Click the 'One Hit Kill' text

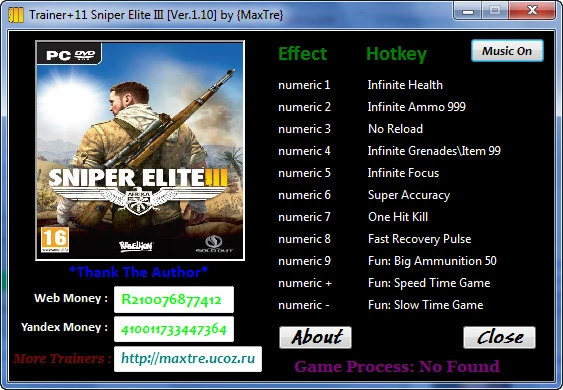click(x=398, y=217)
